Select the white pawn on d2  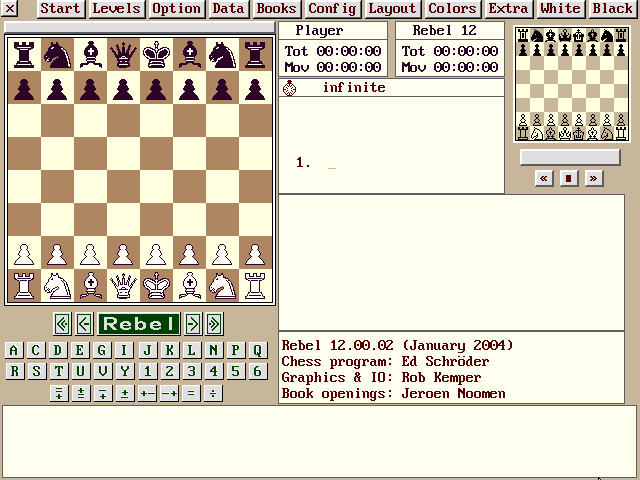pos(123,253)
